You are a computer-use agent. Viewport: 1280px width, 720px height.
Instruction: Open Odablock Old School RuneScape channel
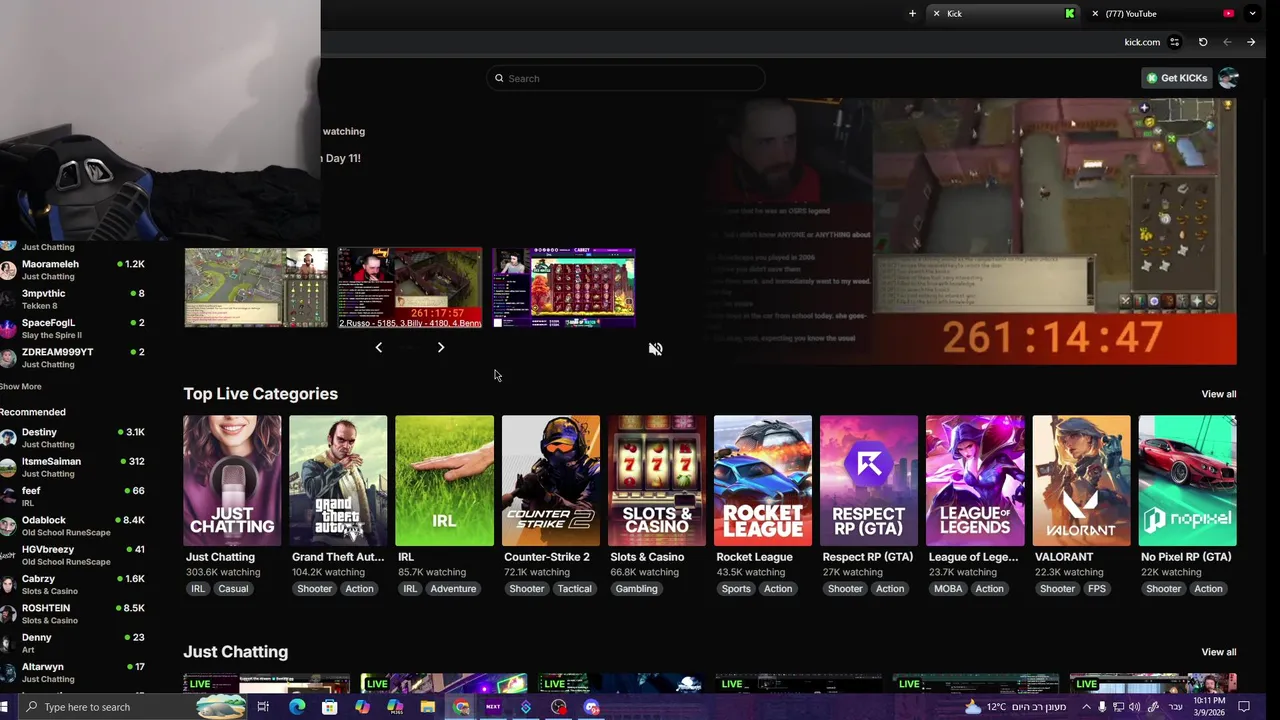(74, 526)
